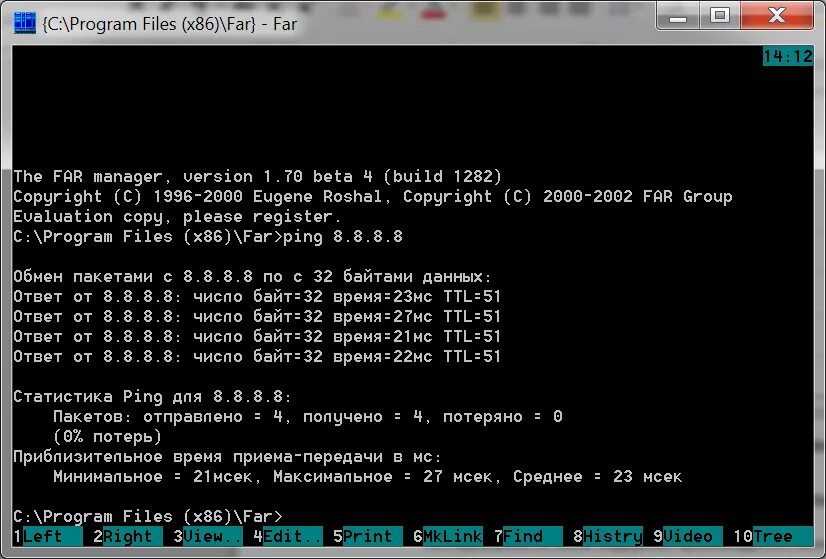Click the bottom command prompt line
The height and width of the screenshot is (559, 826).
click(148, 516)
